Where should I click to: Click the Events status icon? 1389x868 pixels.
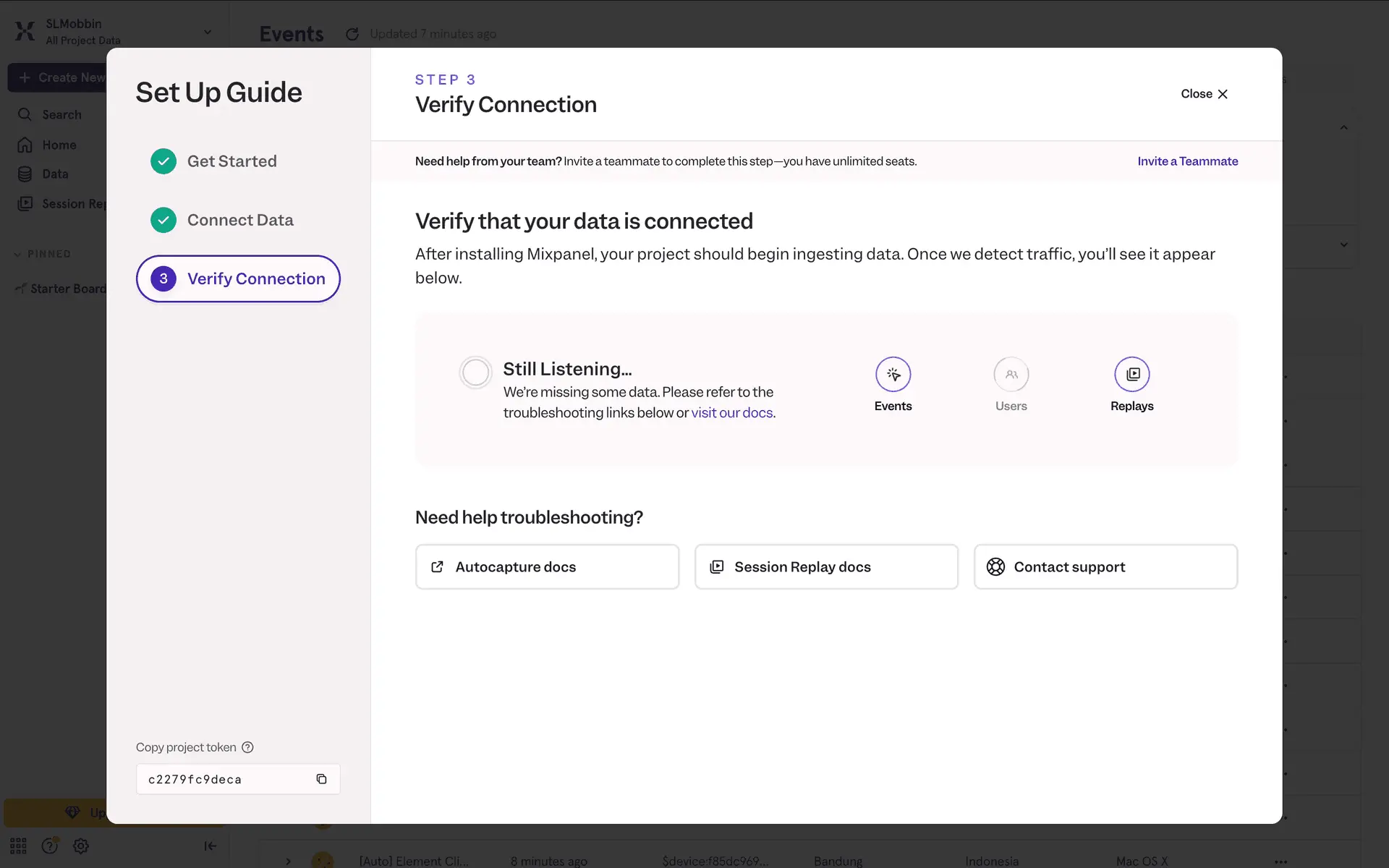click(x=893, y=374)
